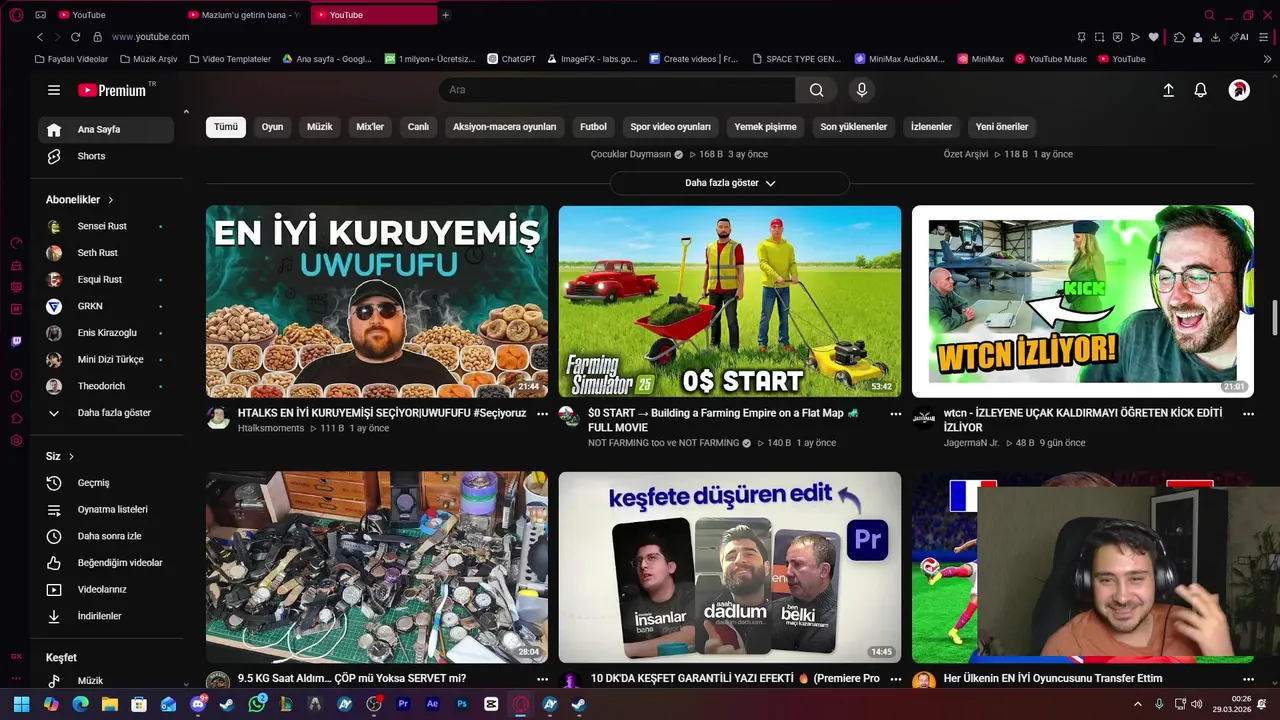Expand the 'Siz' section arrow
Screen dimensions: 1280x720
[x=71, y=457]
